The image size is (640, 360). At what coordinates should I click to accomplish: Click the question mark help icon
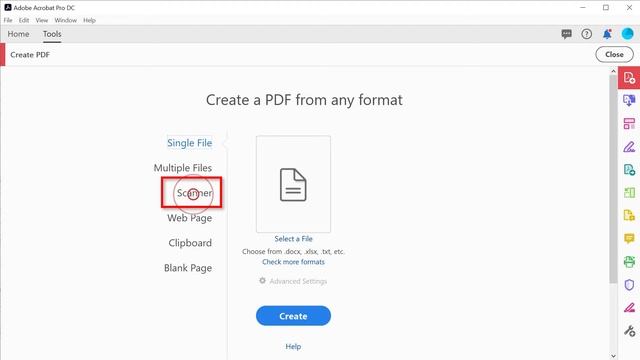coord(587,34)
